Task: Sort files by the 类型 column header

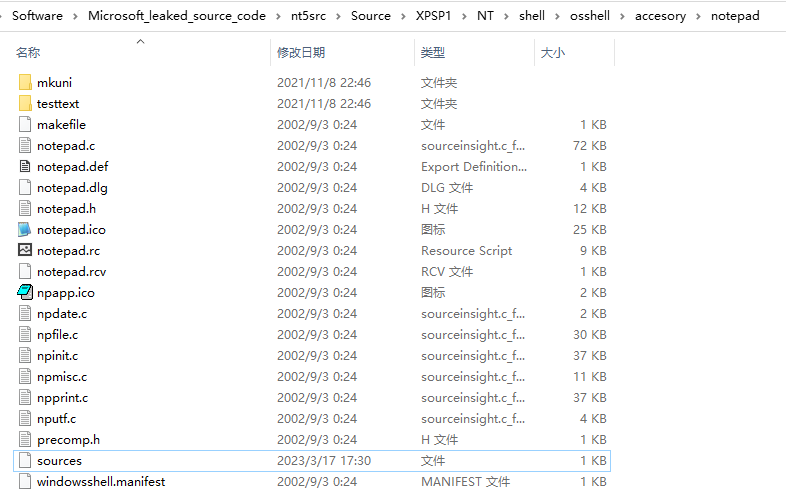Action: click(433, 52)
